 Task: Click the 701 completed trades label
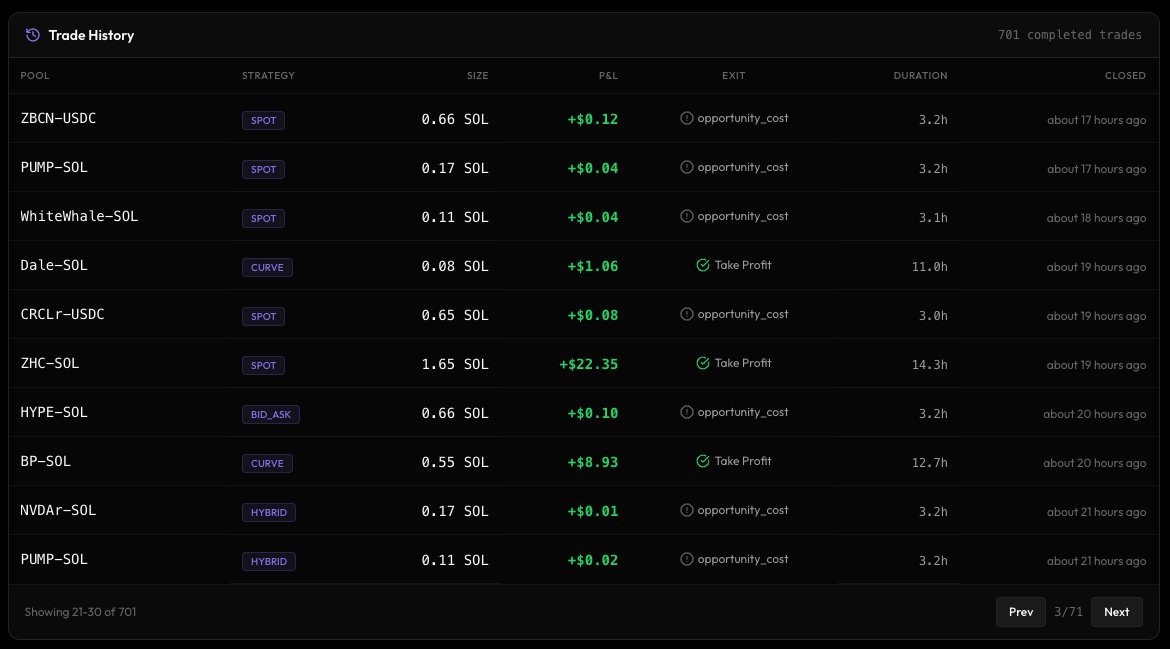(1070, 35)
